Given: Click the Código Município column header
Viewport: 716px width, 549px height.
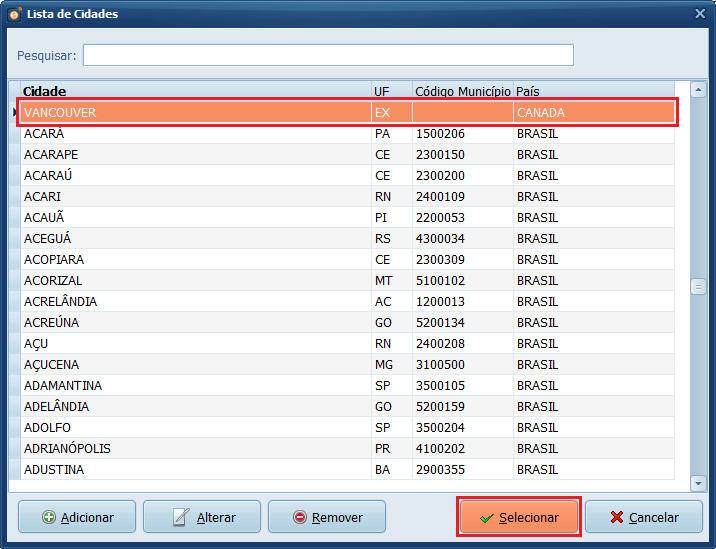Looking at the screenshot, I should pyautogui.click(x=462, y=91).
